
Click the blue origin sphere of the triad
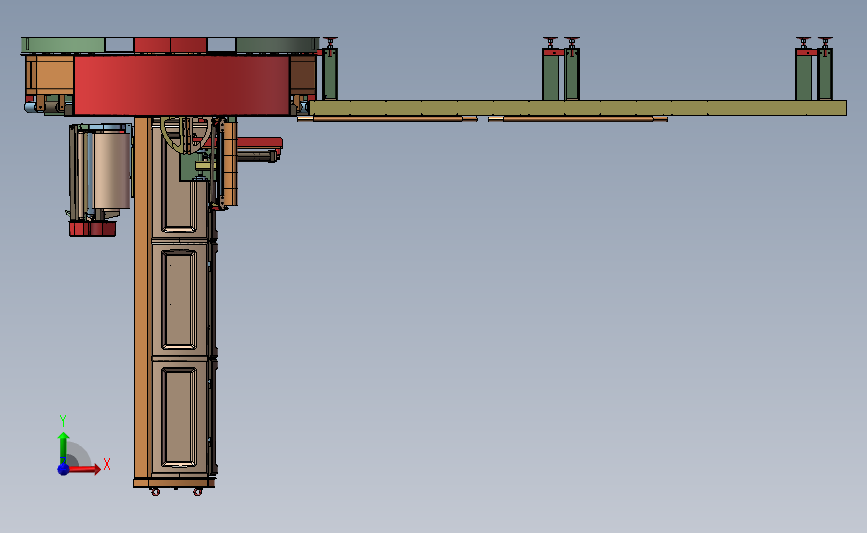tap(63, 469)
